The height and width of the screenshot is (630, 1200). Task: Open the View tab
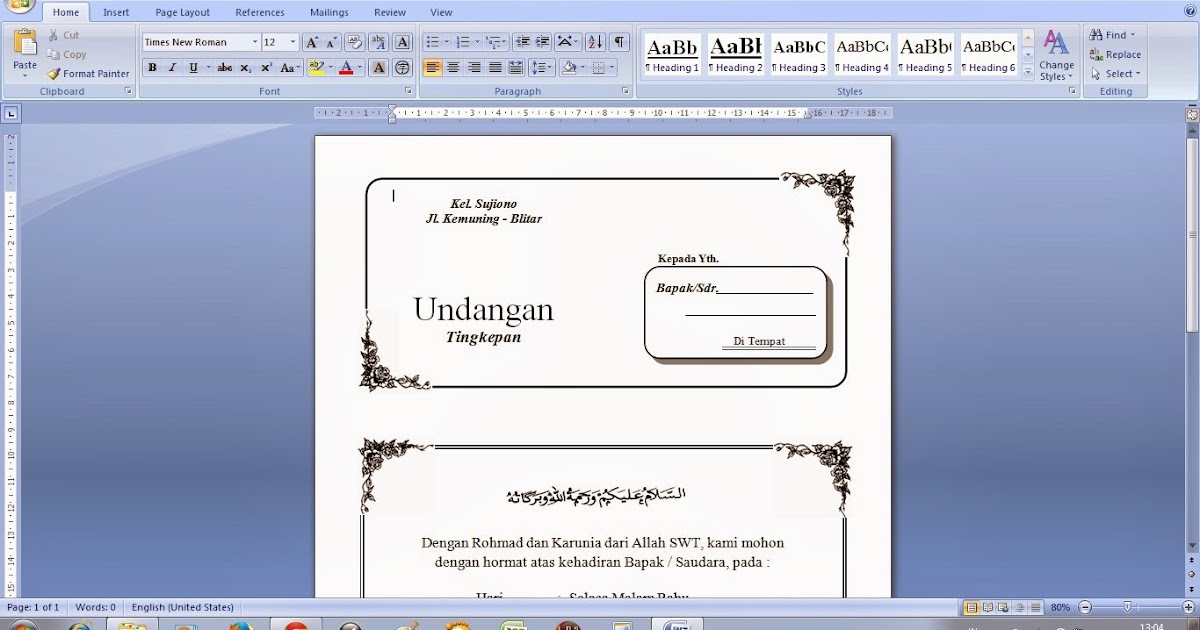(441, 12)
